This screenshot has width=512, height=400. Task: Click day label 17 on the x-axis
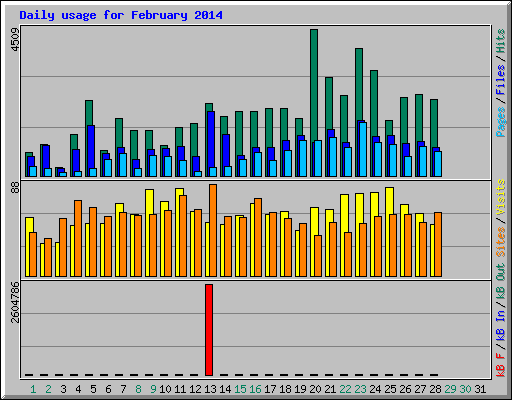[x=270, y=389]
